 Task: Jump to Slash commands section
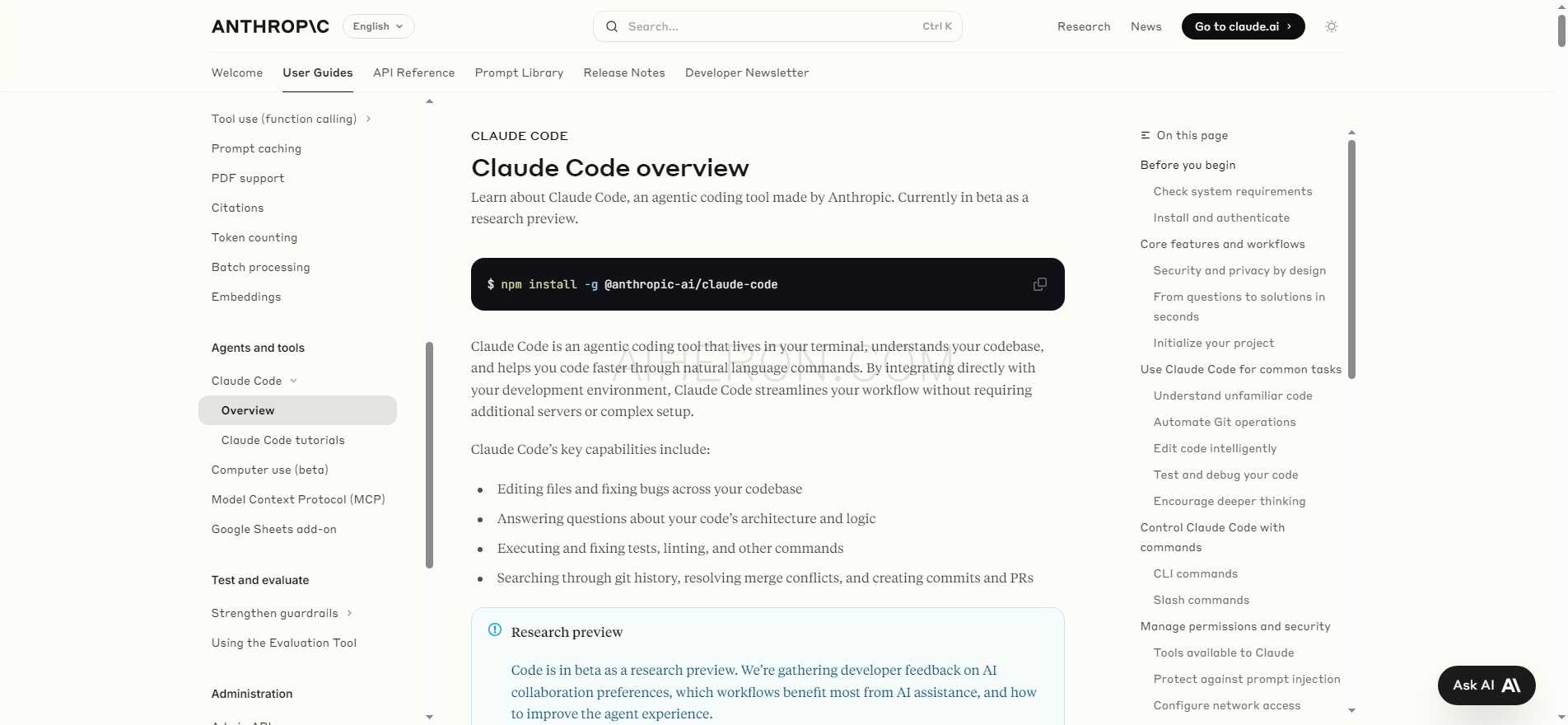pos(1202,600)
